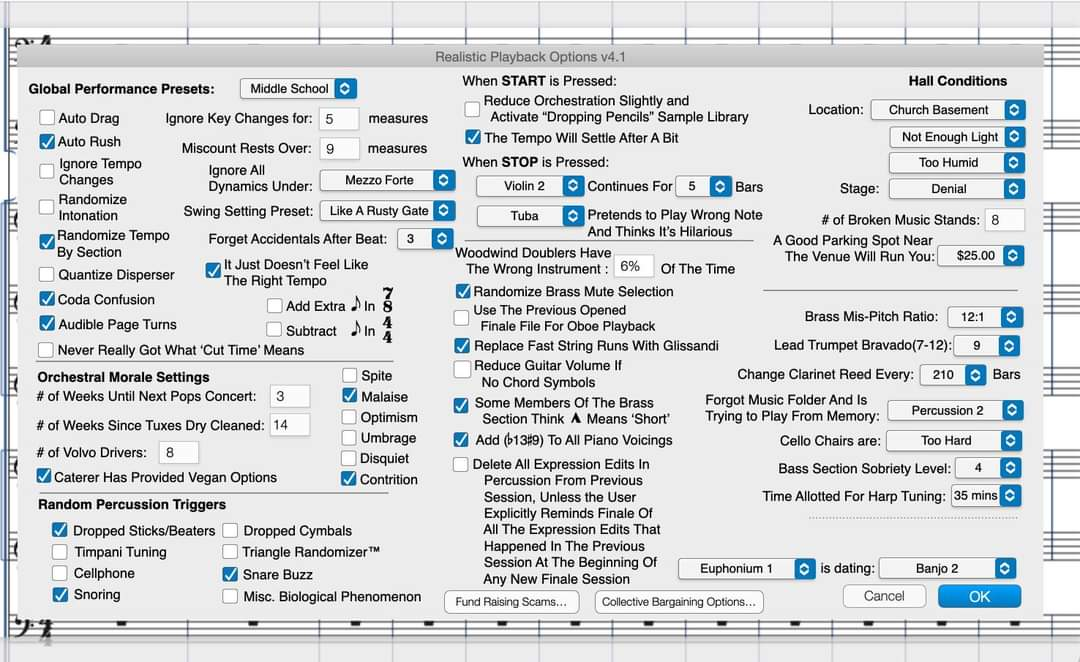Check the Spite morale checkbox
The height and width of the screenshot is (662, 1080).
pos(349,376)
